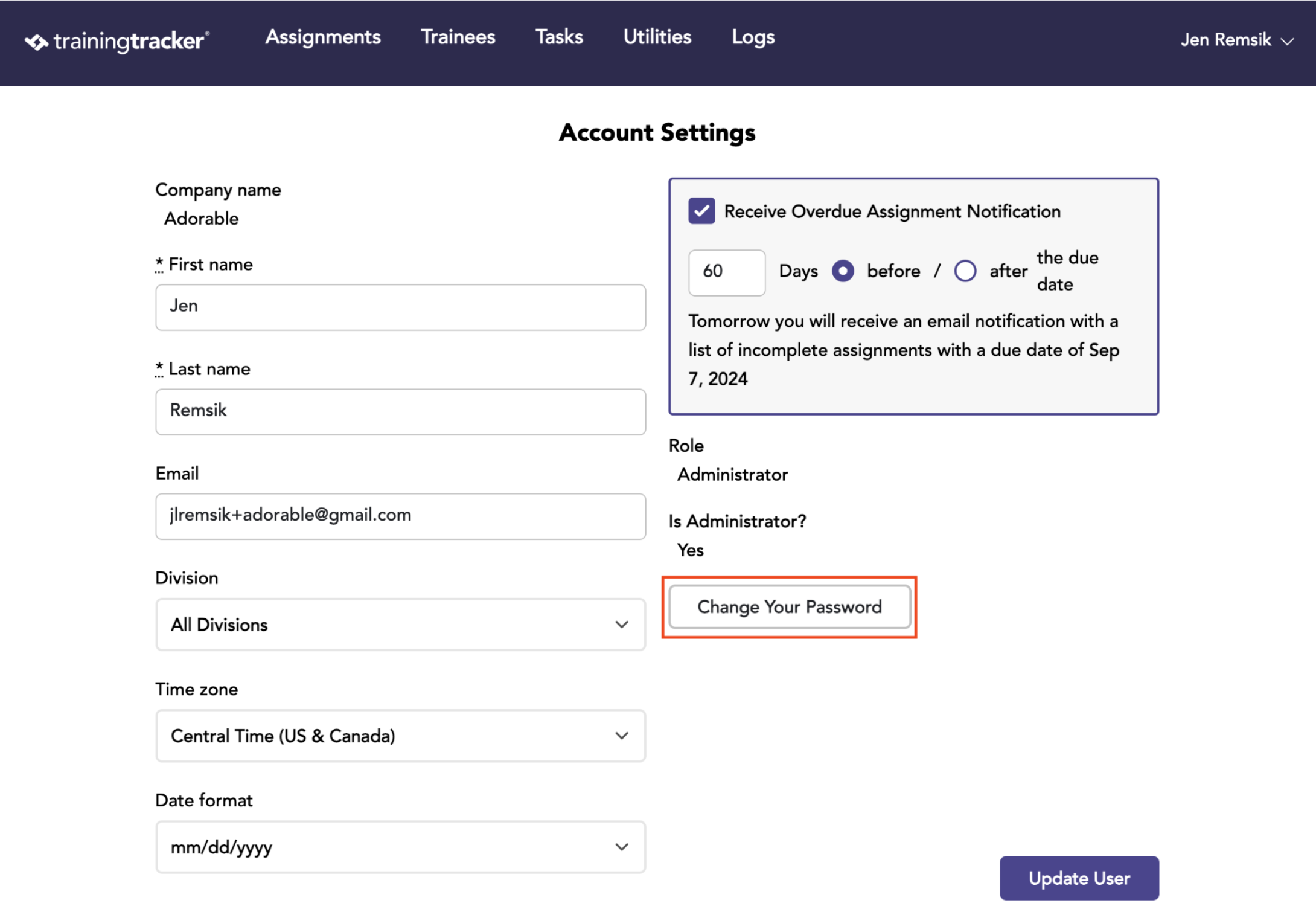
Task: Go to the Trainees menu
Action: coord(458,37)
